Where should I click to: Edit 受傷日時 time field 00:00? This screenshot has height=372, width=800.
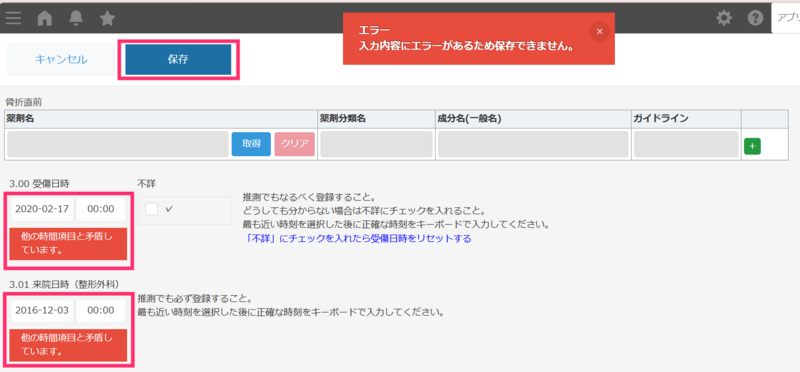point(101,209)
